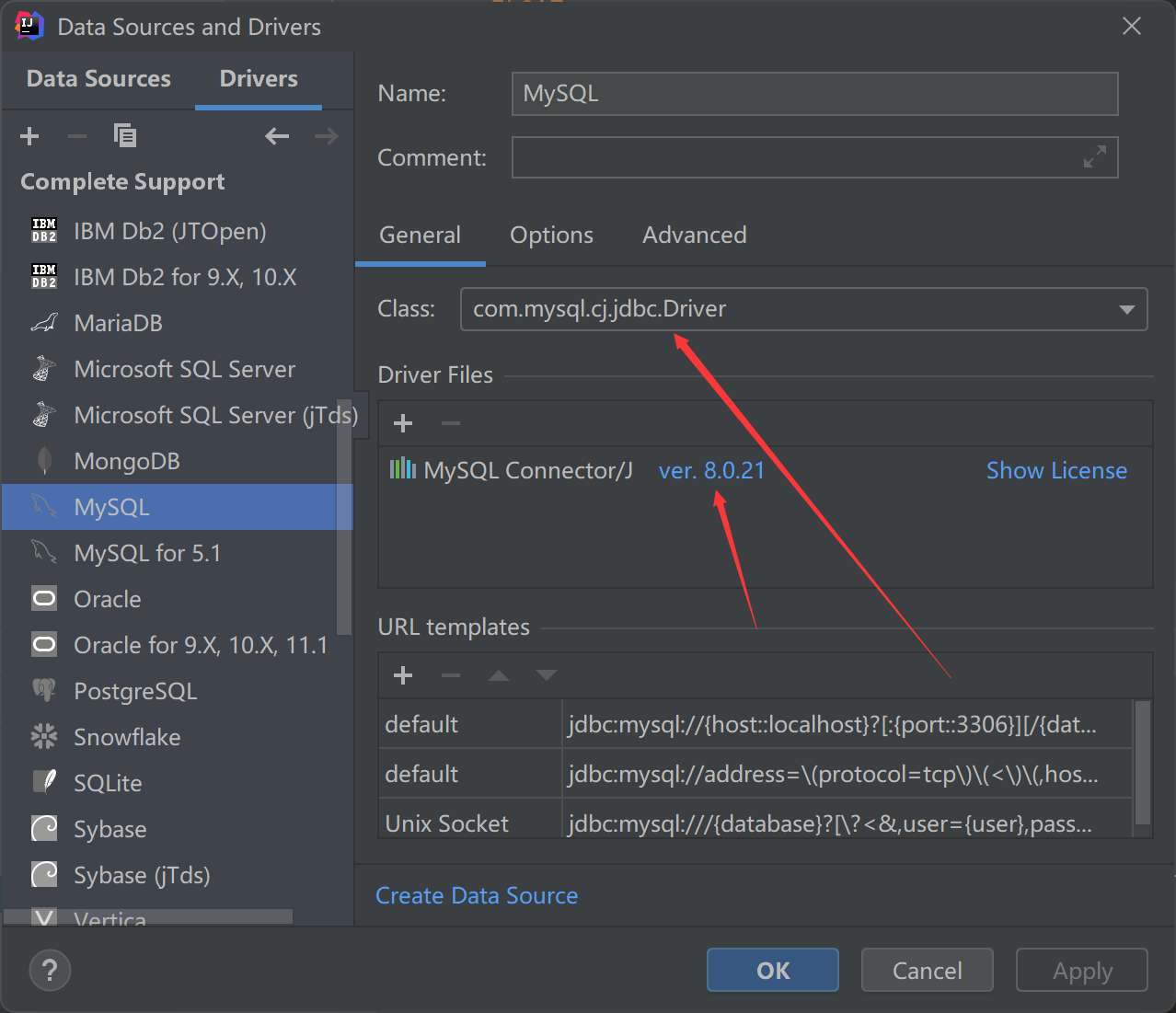Viewport: 1176px width, 1013px height.
Task: Switch to the Data Sources tab
Action: pos(98,78)
